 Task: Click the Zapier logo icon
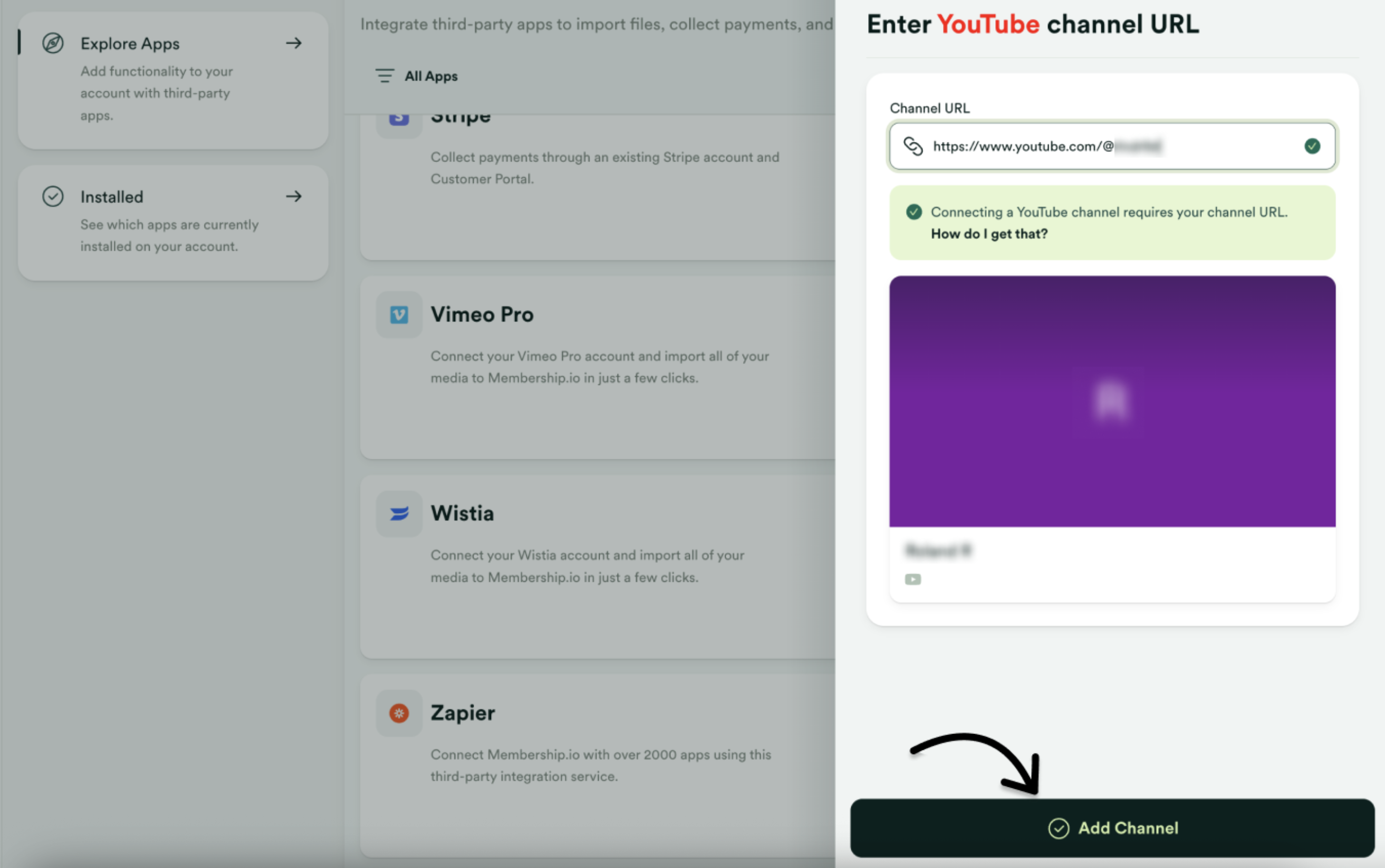pos(399,713)
